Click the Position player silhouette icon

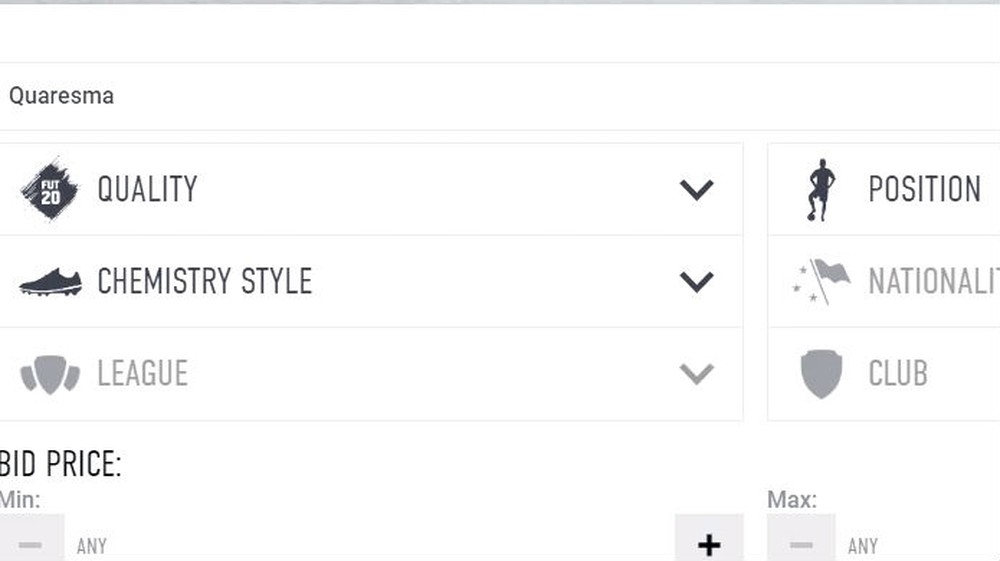point(821,189)
